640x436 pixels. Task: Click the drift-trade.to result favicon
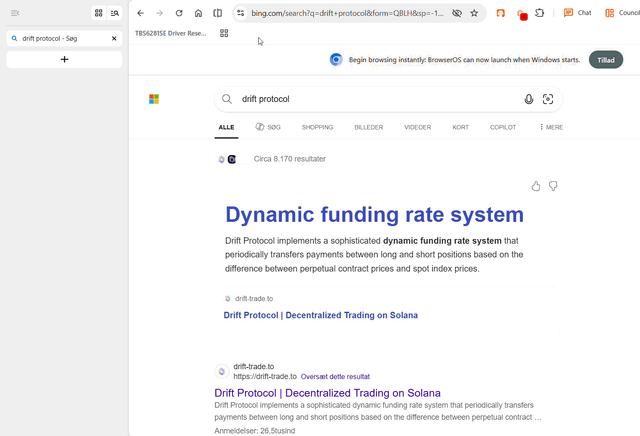tap(222, 371)
